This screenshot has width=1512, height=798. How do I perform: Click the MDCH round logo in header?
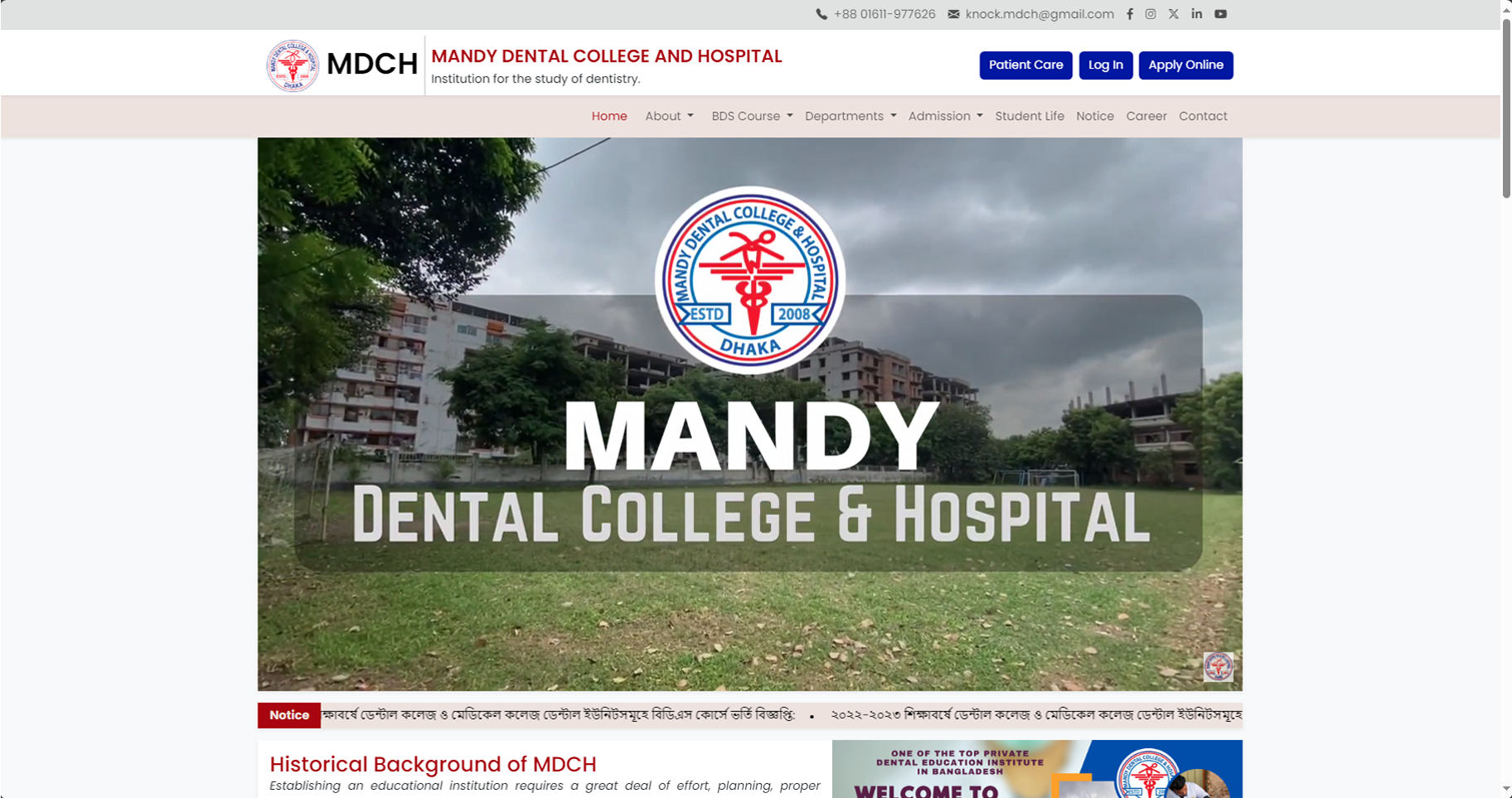(293, 65)
